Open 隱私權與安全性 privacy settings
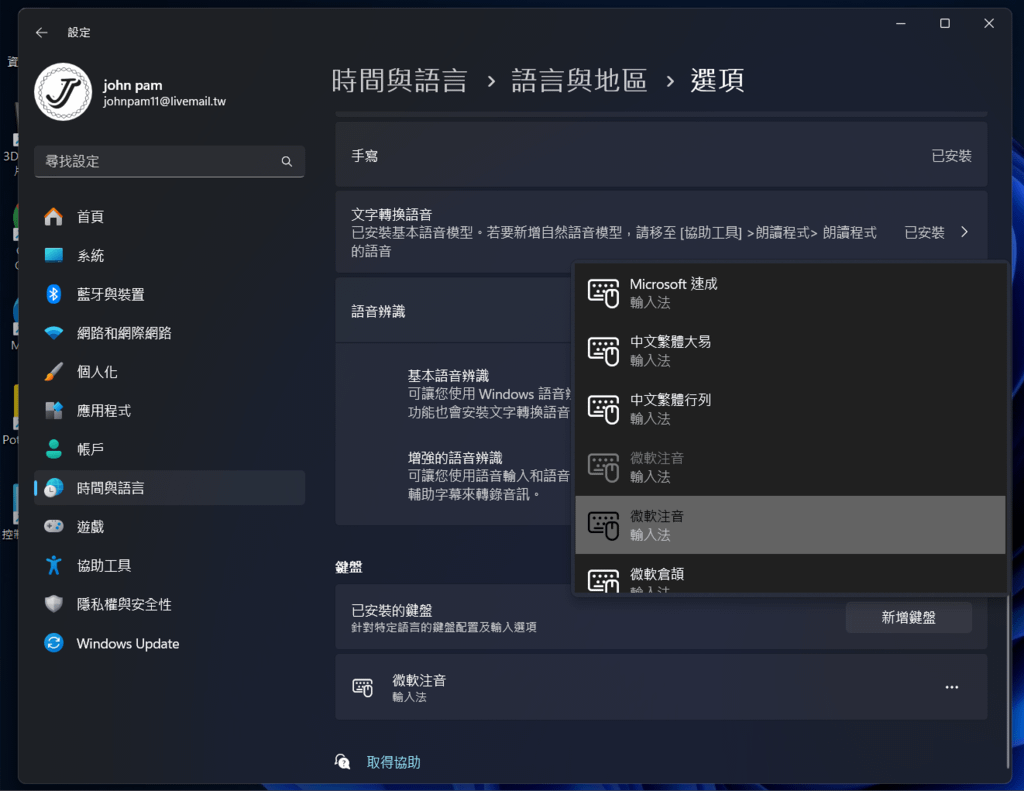Image resolution: width=1024 pixels, height=791 pixels. click(x=169, y=605)
